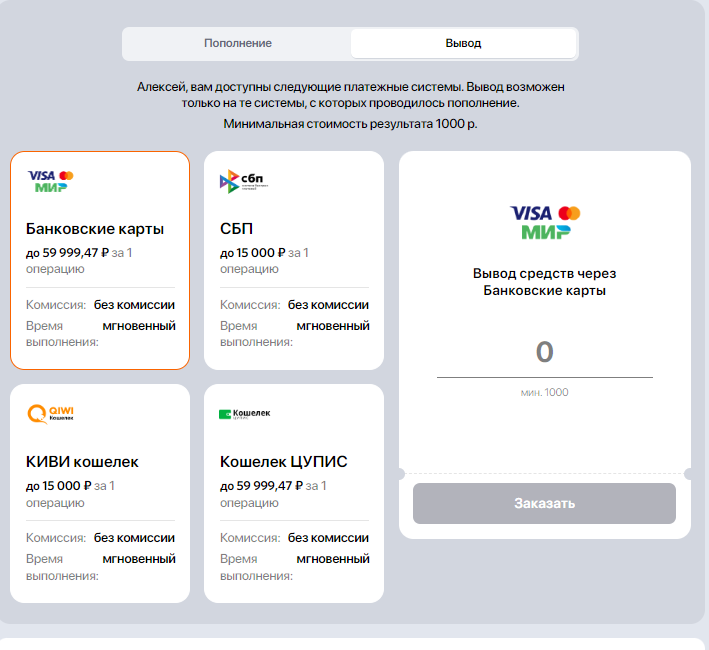Click the QIWI Кошелек logo icon
This screenshot has height=650, width=709.
coord(51,414)
